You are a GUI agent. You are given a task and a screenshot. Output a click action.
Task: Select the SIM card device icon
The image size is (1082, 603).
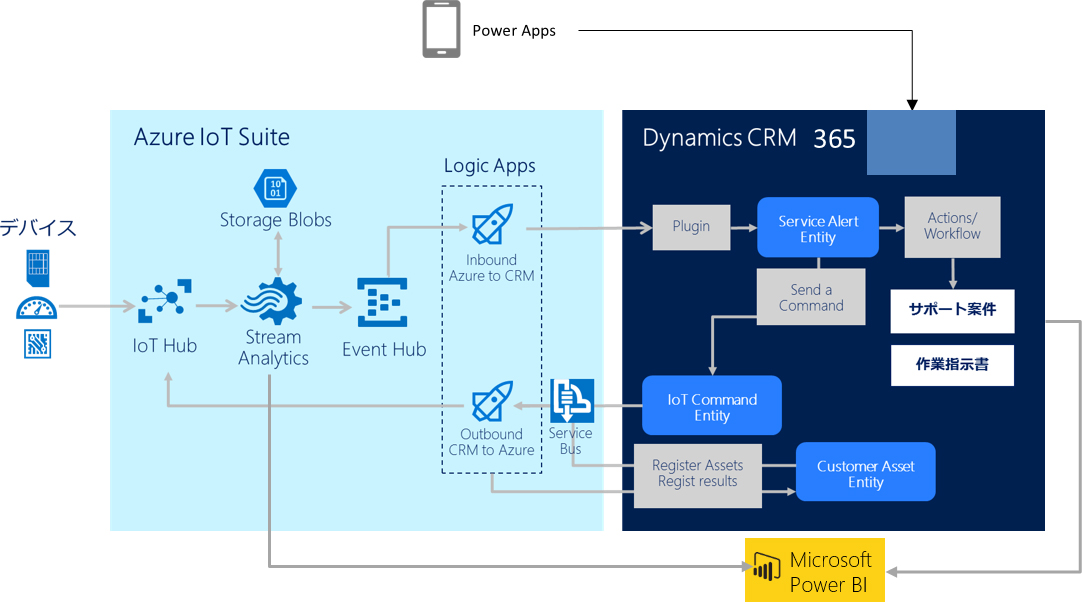[x=38, y=268]
